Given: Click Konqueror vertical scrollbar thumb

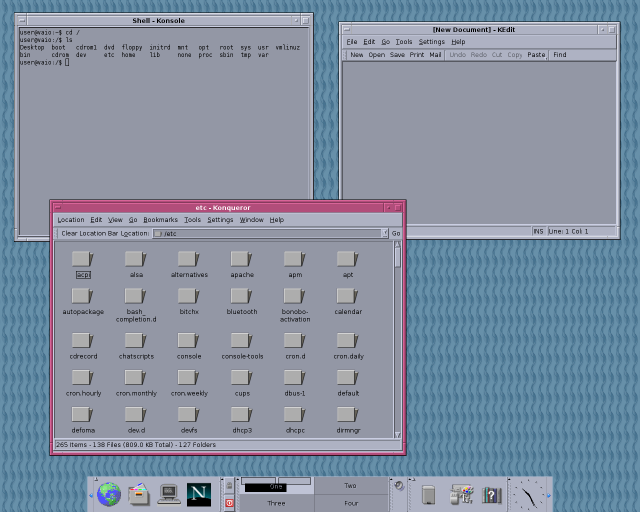Looking at the screenshot, I should tap(397, 257).
